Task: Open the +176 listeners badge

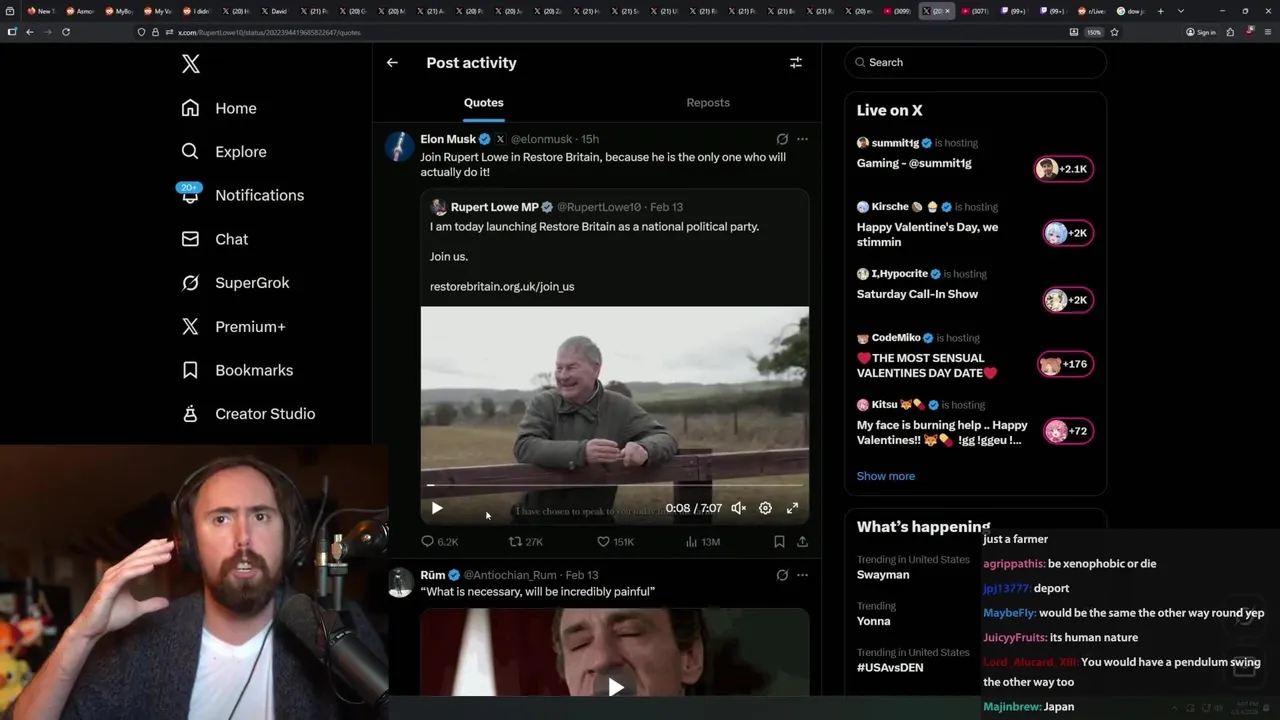Action: [1065, 364]
